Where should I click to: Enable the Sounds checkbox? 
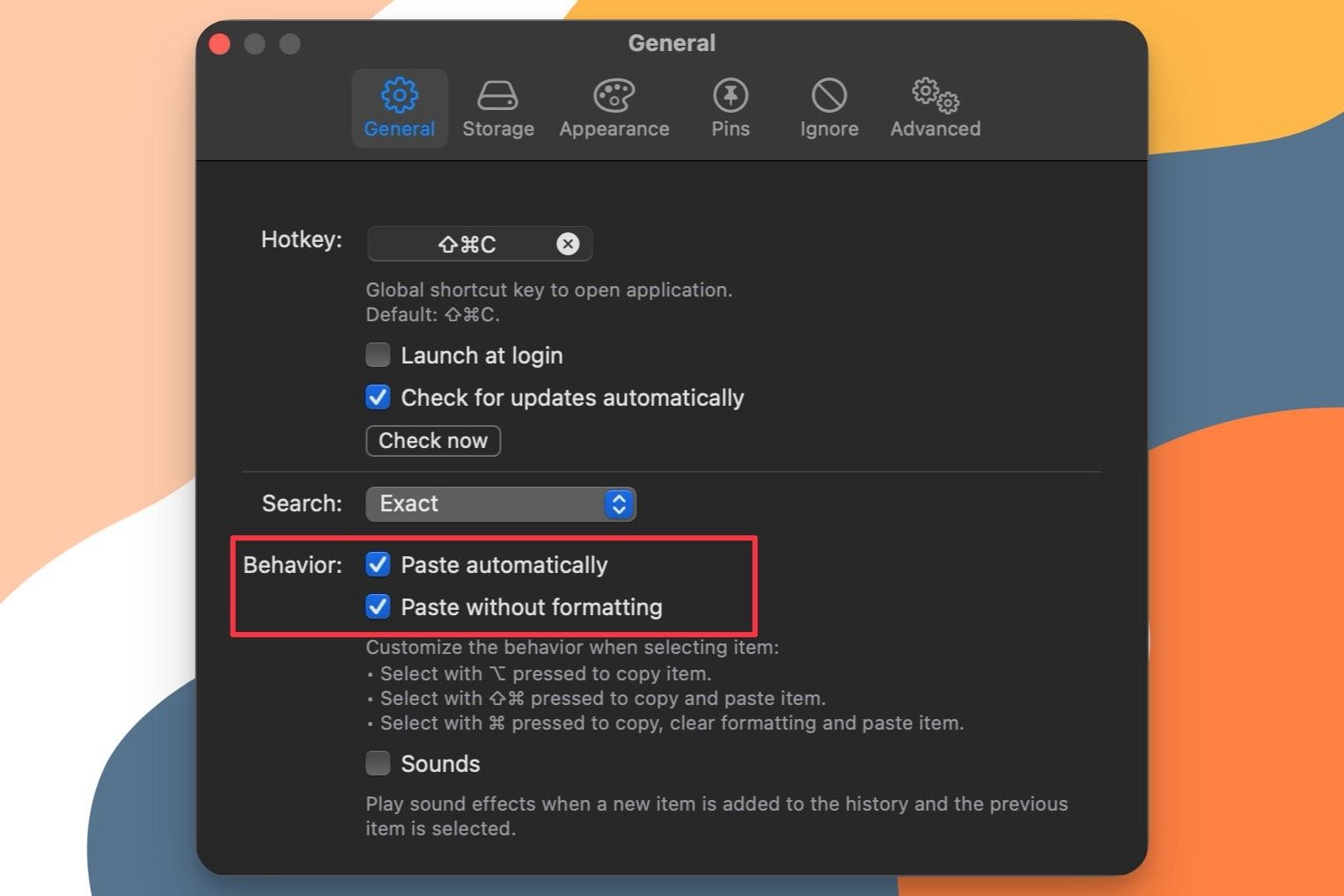coord(378,763)
